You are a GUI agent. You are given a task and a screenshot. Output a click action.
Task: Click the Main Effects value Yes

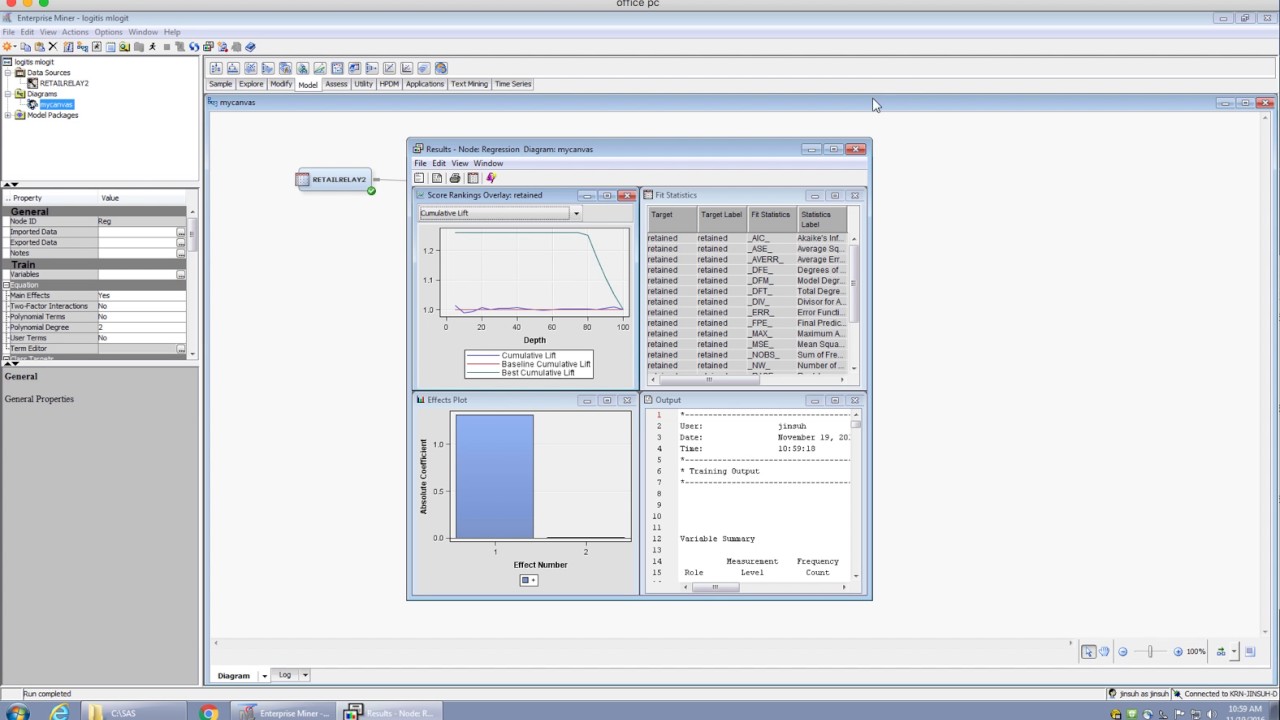click(x=140, y=295)
